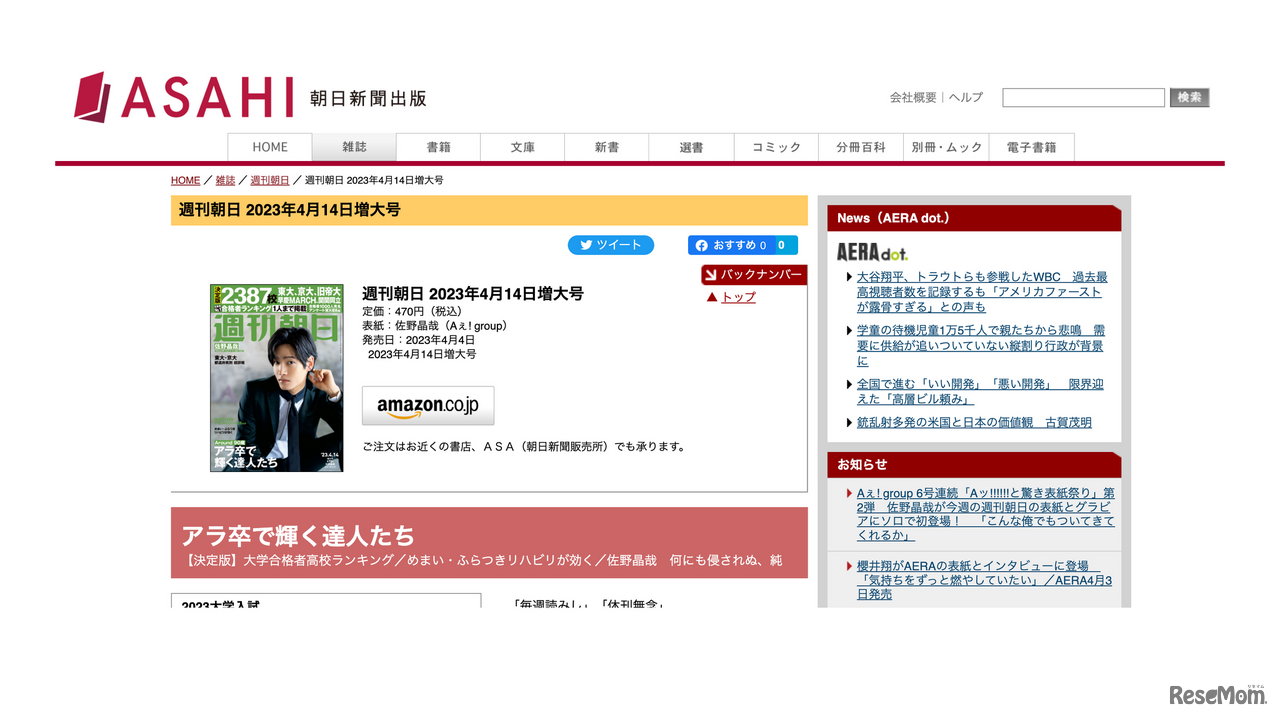
Task: Open the 櫻井翔がAERAの表紙 notice link
Action: [x=984, y=580]
